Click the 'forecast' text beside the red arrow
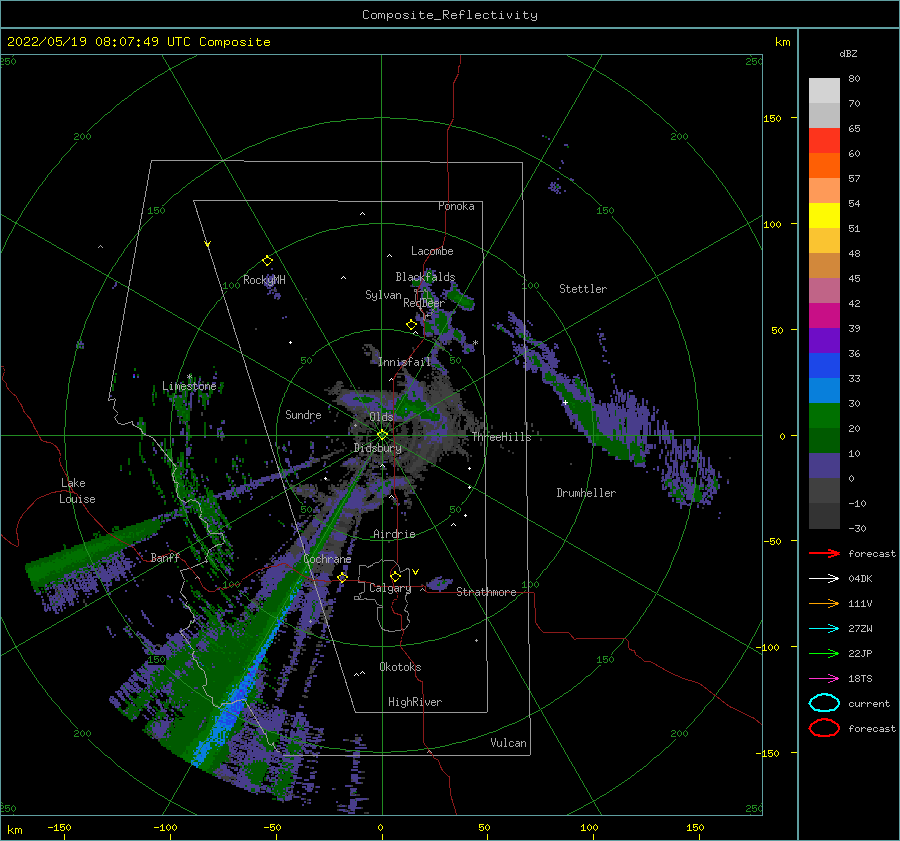 (872, 553)
